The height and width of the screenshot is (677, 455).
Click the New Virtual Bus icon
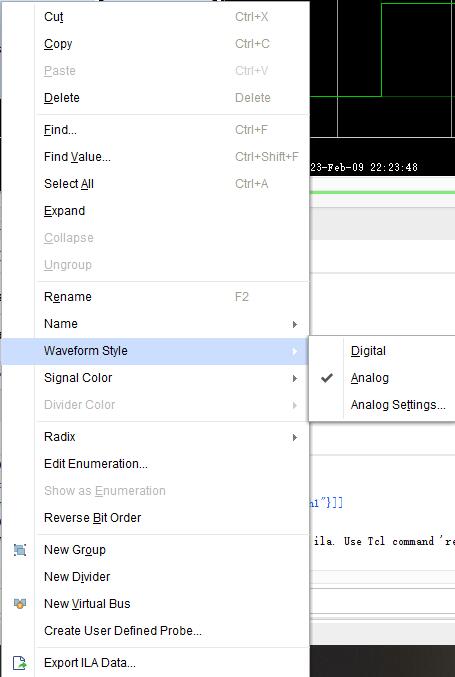(x=20, y=603)
